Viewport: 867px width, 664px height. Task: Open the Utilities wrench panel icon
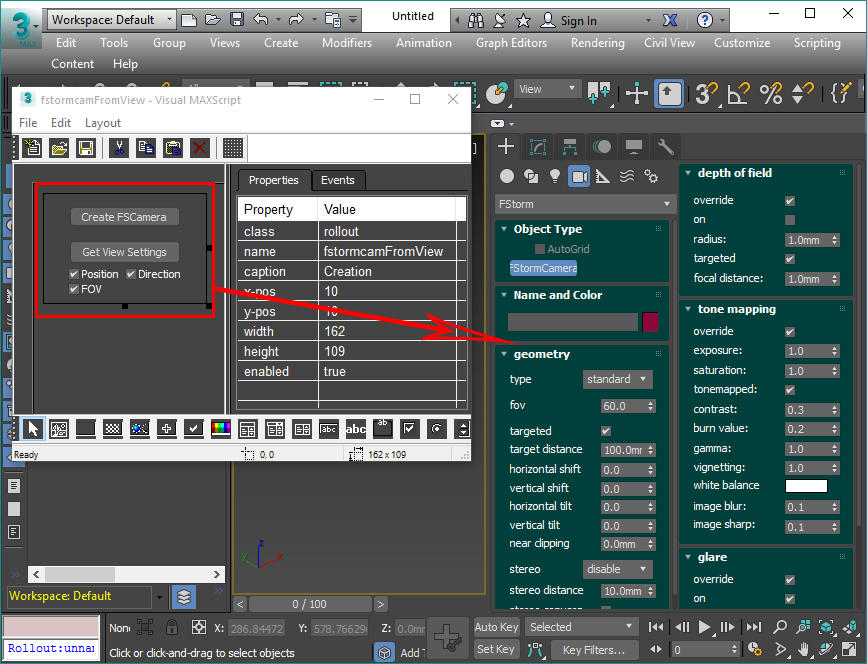(666, 147)
